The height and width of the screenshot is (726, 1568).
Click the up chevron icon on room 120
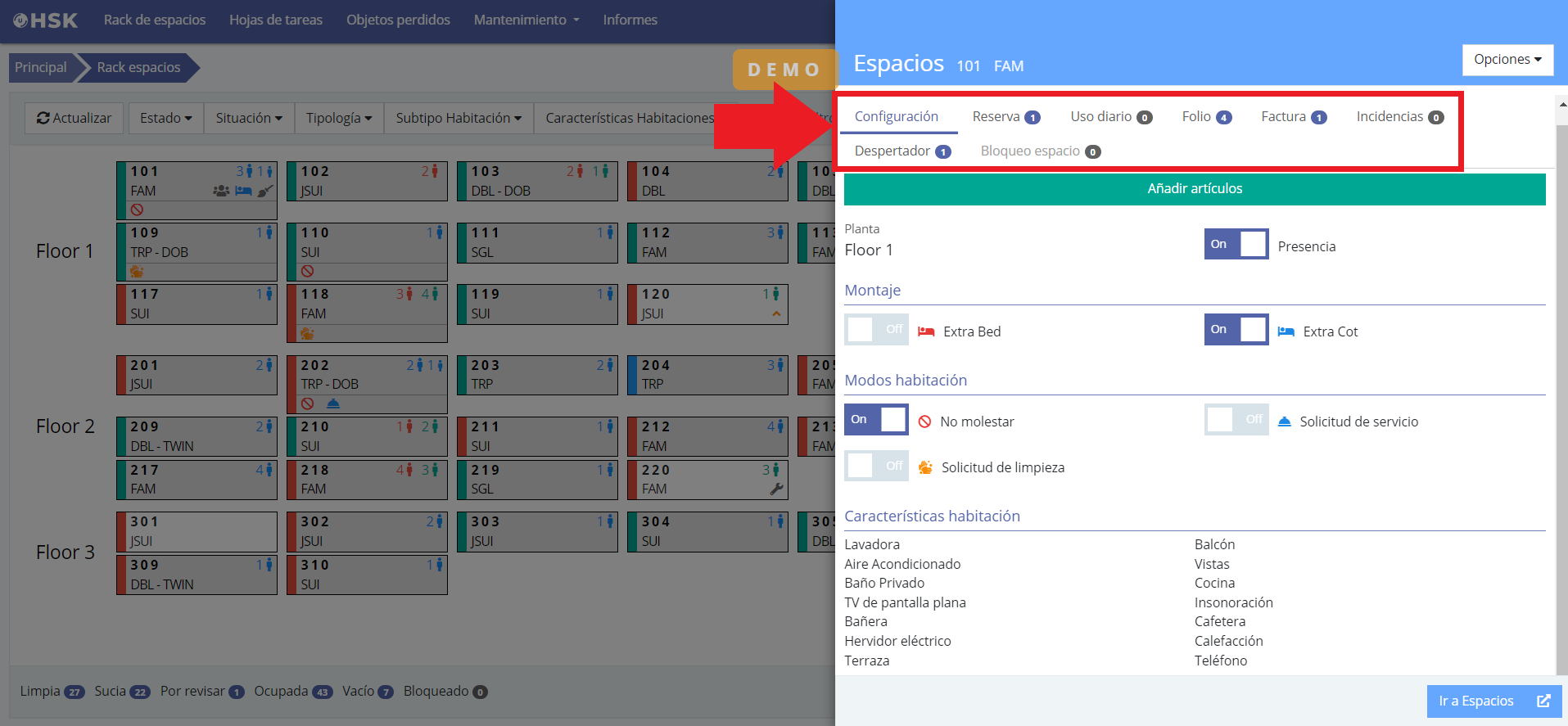coord(776,313)
